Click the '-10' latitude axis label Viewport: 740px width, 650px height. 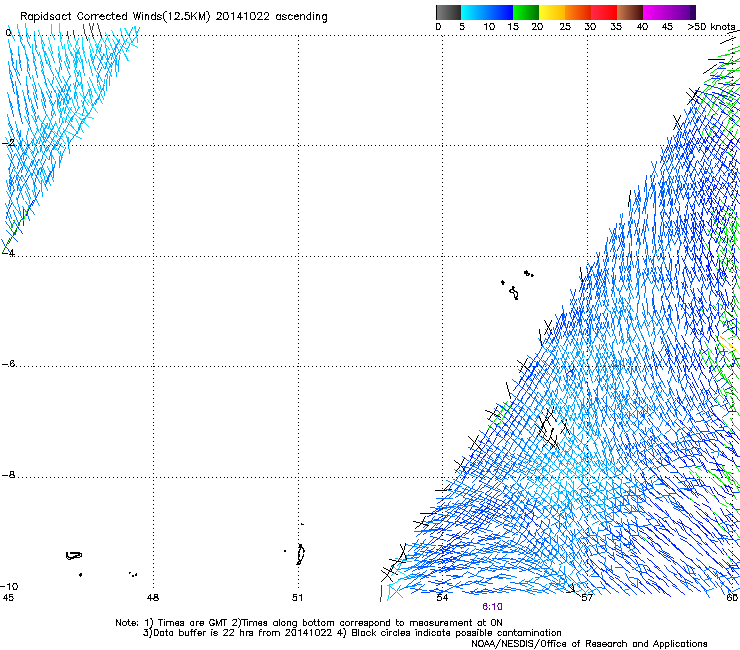coord(9,586)
